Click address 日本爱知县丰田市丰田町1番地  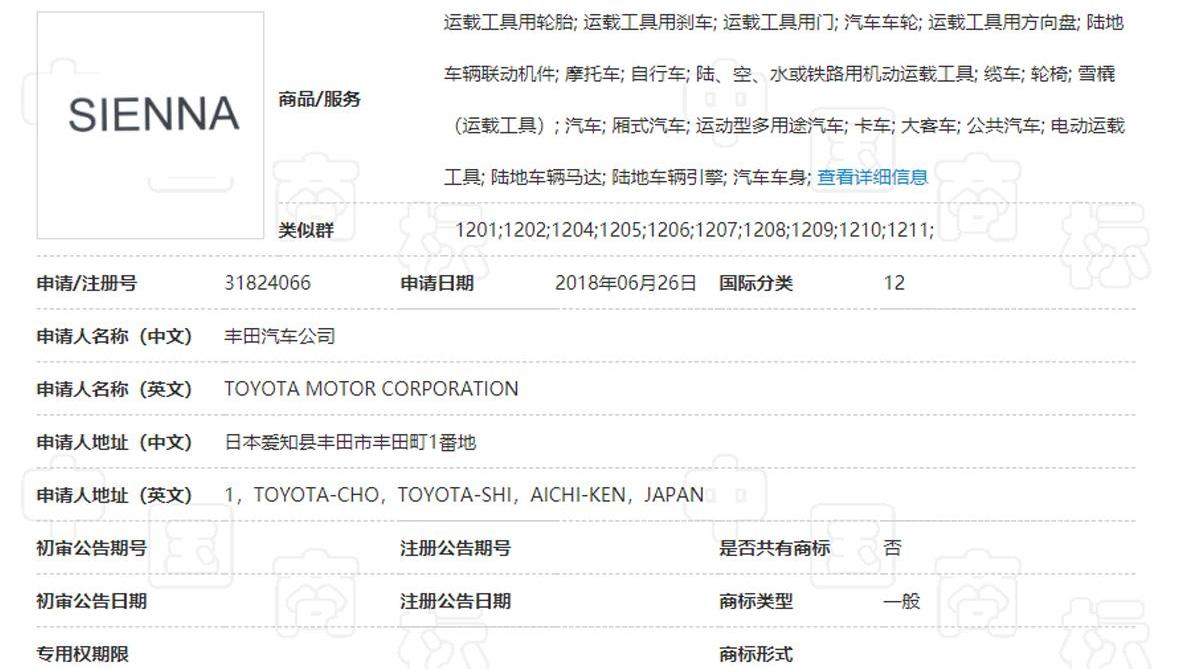tap(350, 442)
